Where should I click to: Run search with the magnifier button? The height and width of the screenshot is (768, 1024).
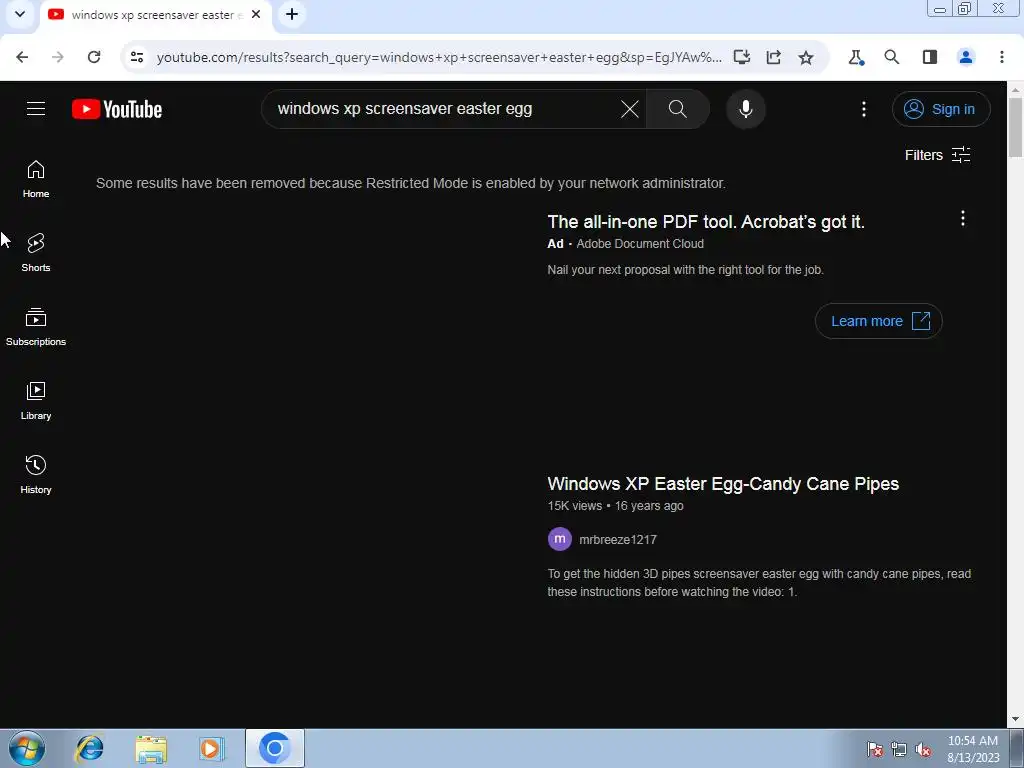(678, 109)
